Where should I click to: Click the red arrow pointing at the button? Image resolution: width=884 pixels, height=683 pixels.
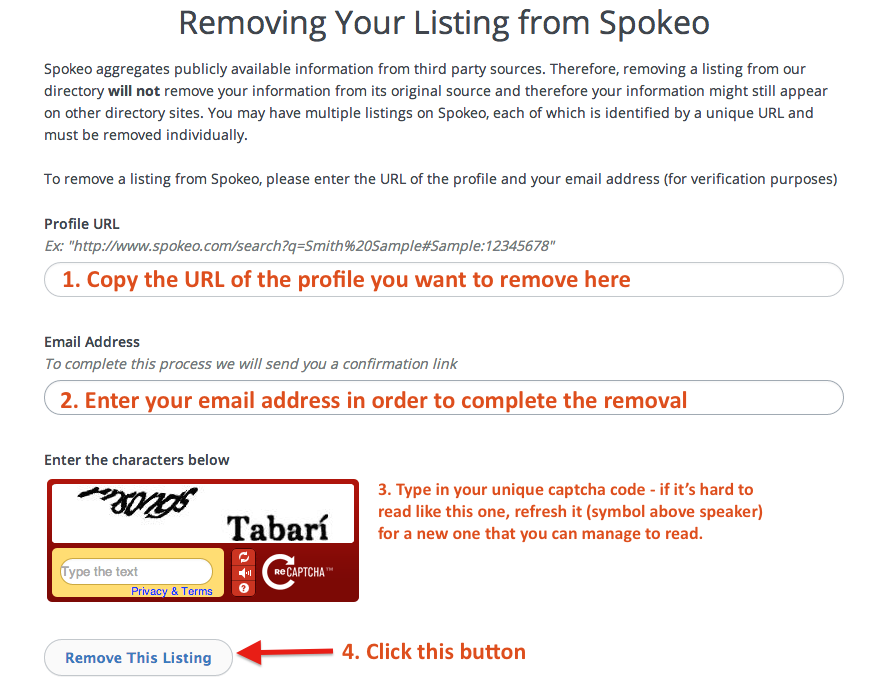(x=285, y=653)
